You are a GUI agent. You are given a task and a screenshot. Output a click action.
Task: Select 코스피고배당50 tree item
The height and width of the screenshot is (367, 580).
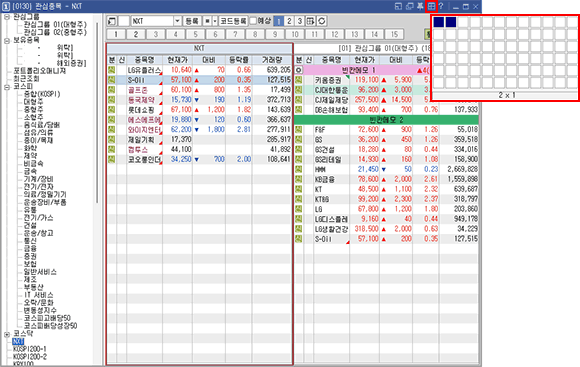[47, 318]
